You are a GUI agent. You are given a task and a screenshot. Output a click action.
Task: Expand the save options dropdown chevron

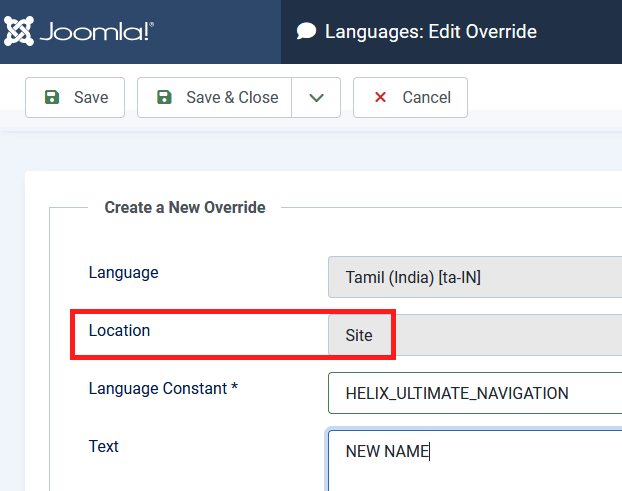tap(317, 97)
